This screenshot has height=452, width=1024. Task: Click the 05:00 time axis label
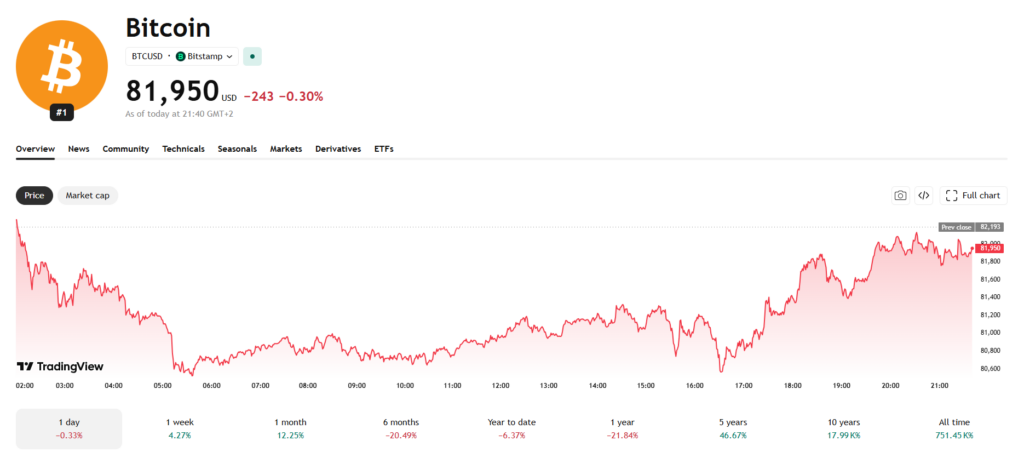tap(163, 386)
